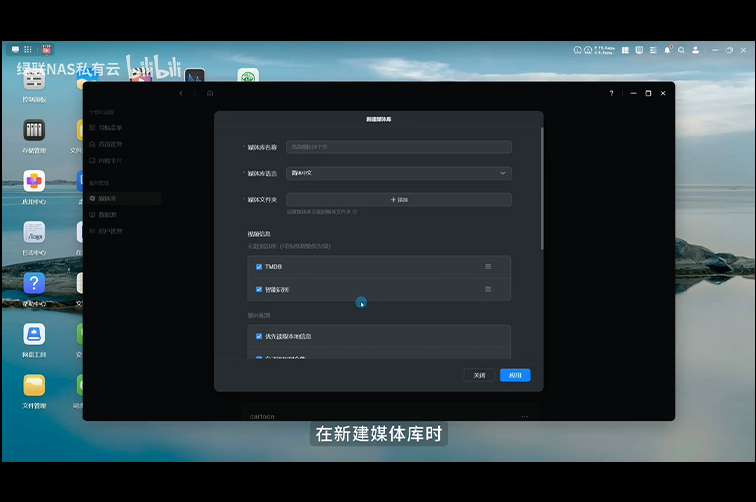
Task: Open the 控制面板 desktop icon
Action: click(x=34, y=80)
